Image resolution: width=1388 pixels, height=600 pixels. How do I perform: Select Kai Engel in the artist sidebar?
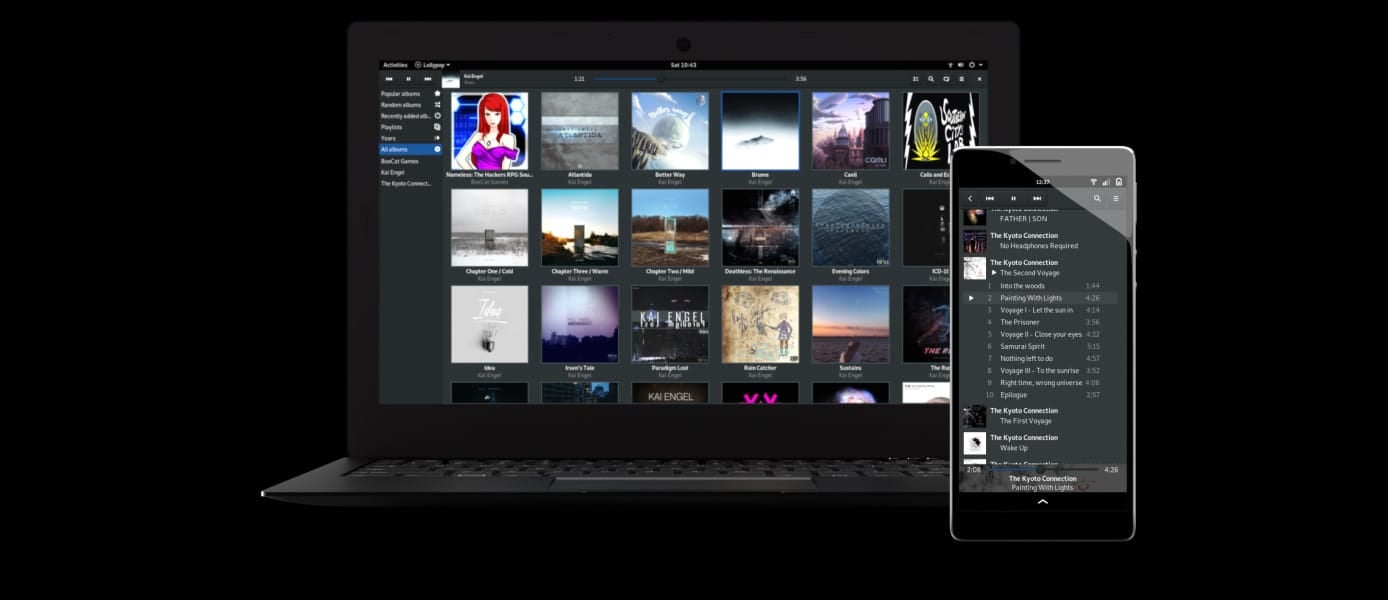coord(397,170)
